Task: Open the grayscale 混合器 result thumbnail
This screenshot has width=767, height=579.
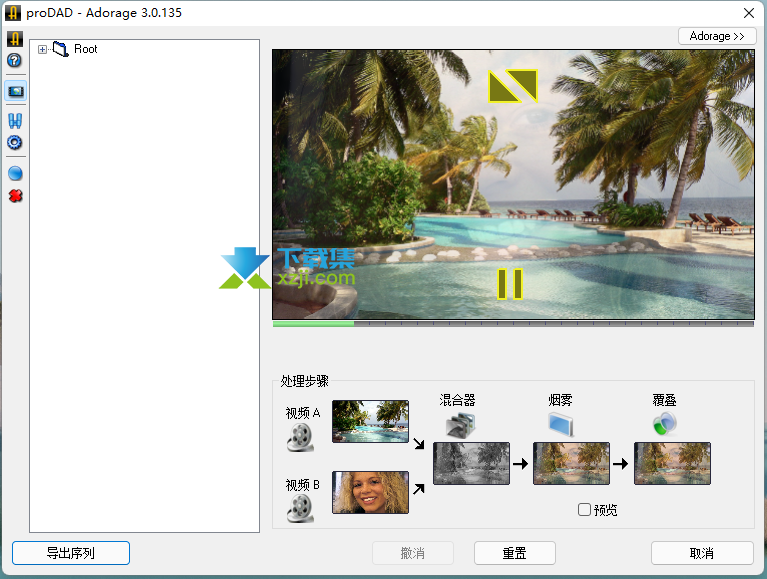Action: 472,464
